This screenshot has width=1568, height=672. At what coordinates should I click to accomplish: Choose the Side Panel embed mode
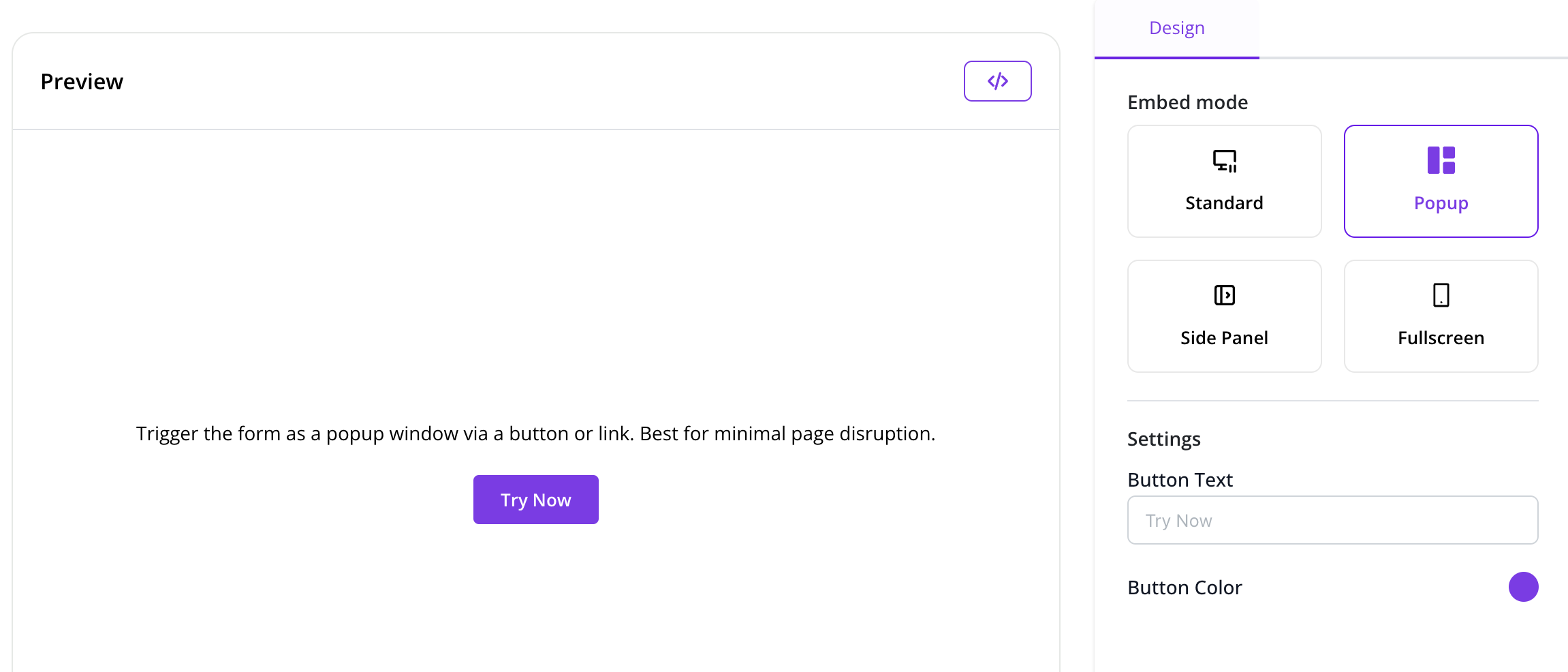point(1224,316)
